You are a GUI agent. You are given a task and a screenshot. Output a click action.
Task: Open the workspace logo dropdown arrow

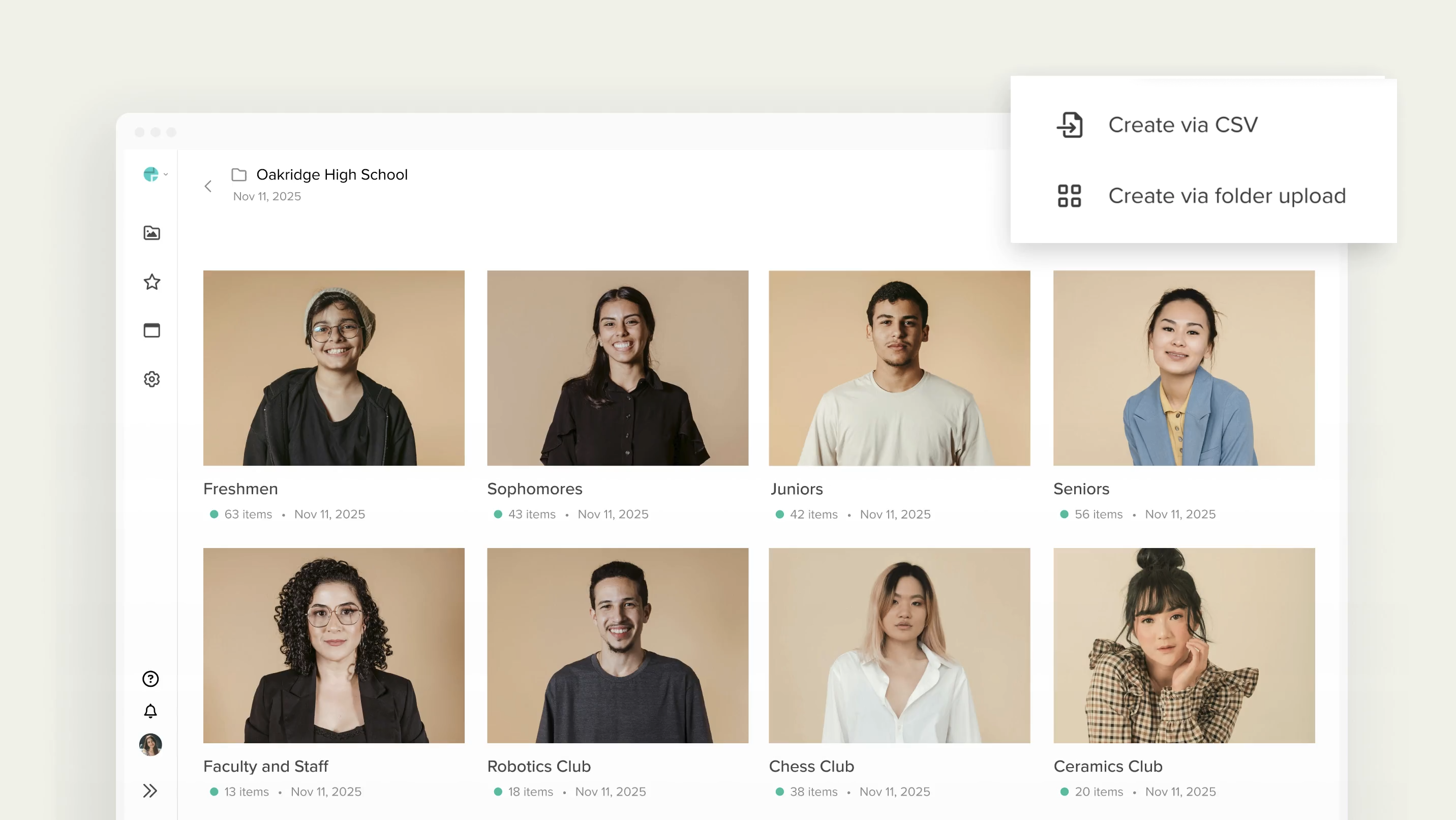click(166, 174)
